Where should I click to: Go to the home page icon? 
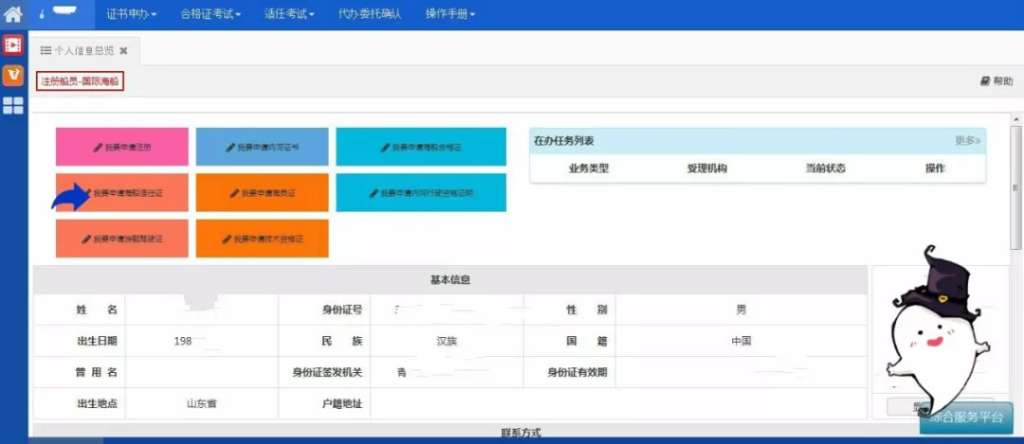click(x=13, y=14)
